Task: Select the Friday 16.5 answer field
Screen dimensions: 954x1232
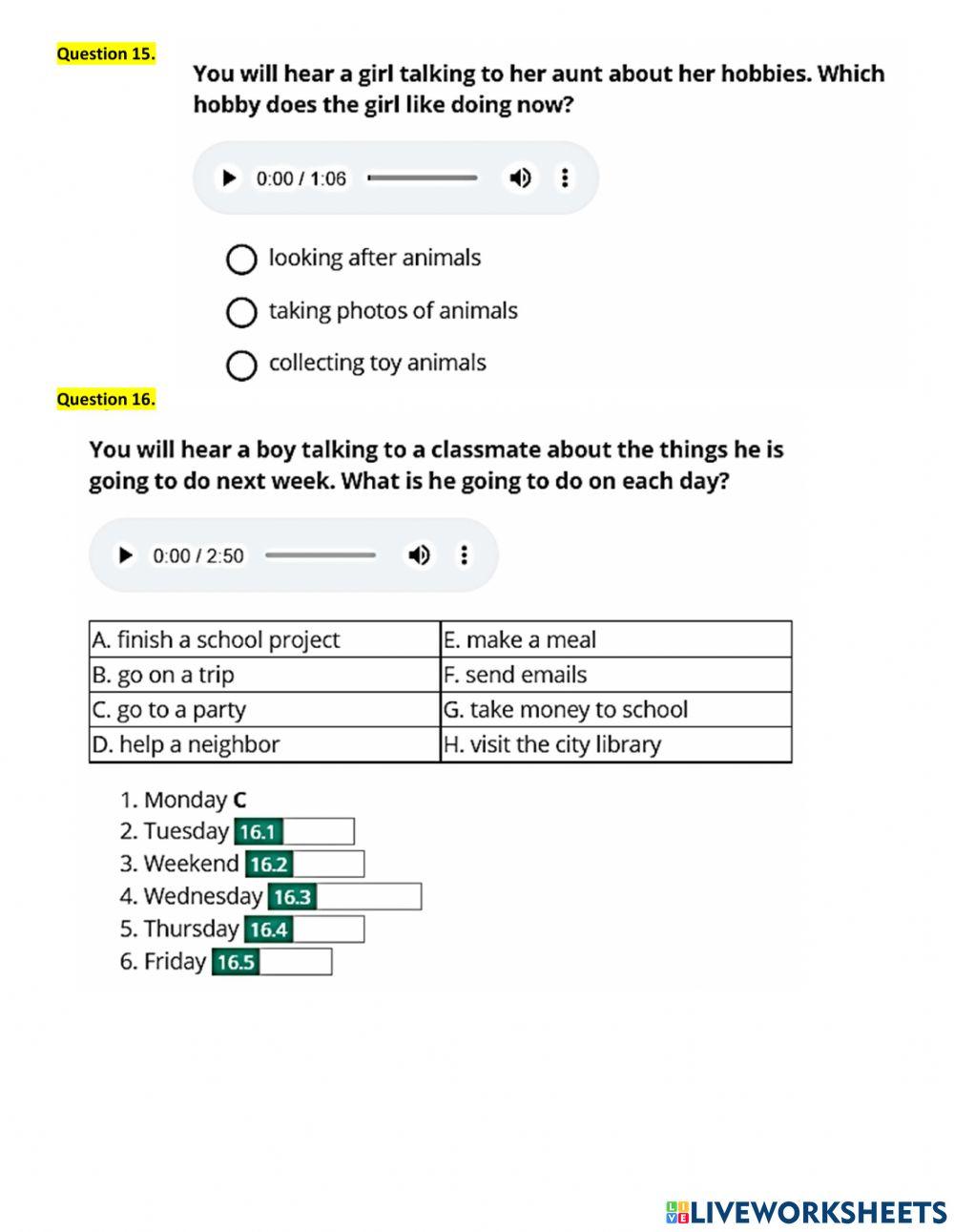Action: (x=295, y=962)
